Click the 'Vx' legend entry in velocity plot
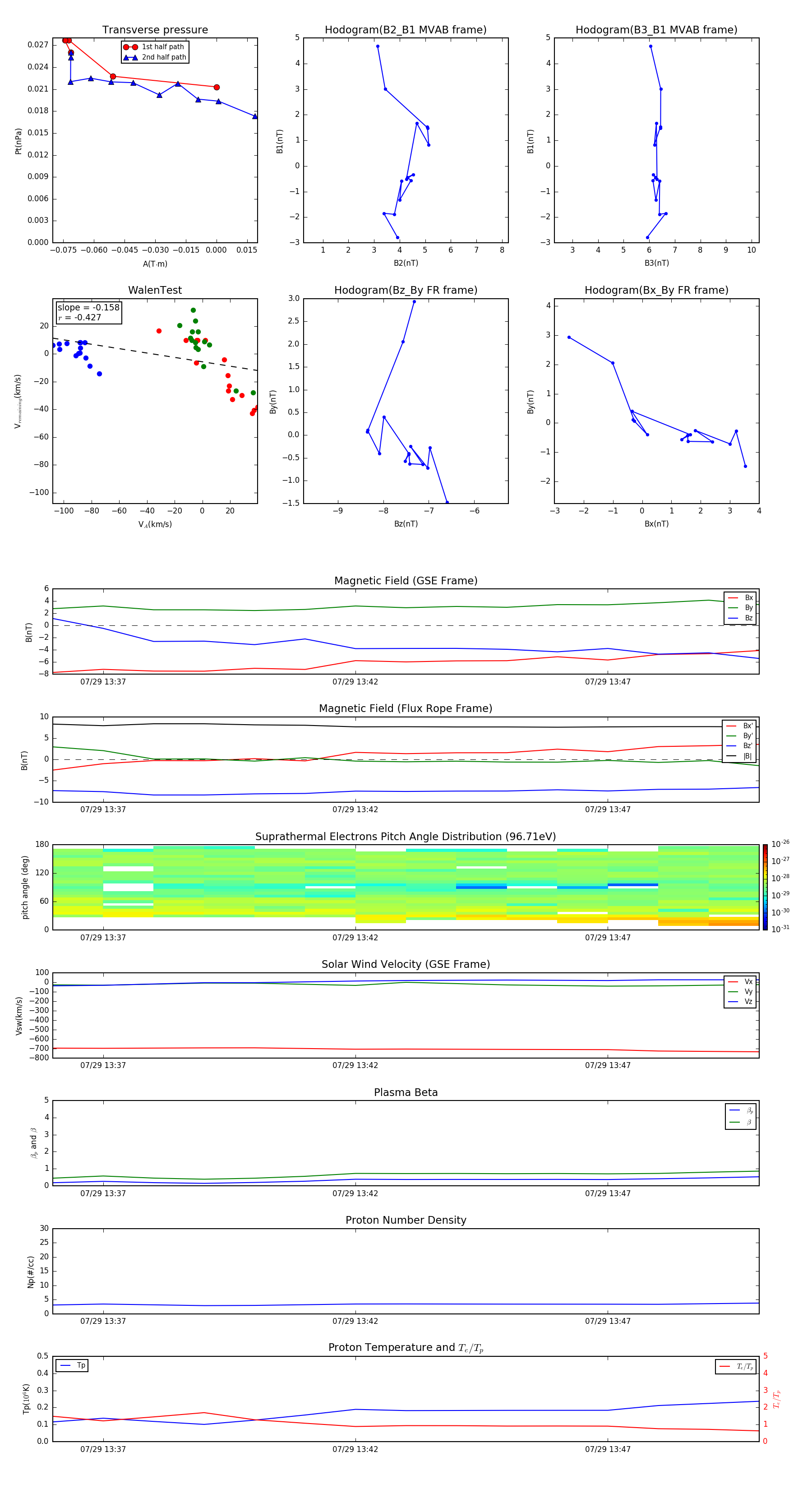This screenshot has width=812, height=1489. pos(740,981)
